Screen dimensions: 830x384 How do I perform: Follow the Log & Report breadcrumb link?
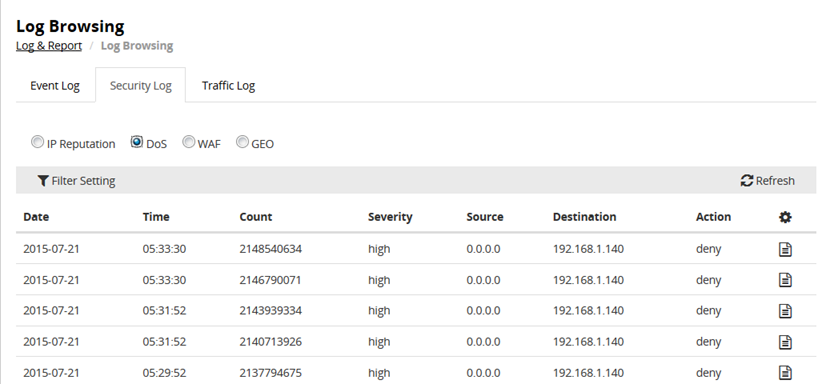(49, 46)
